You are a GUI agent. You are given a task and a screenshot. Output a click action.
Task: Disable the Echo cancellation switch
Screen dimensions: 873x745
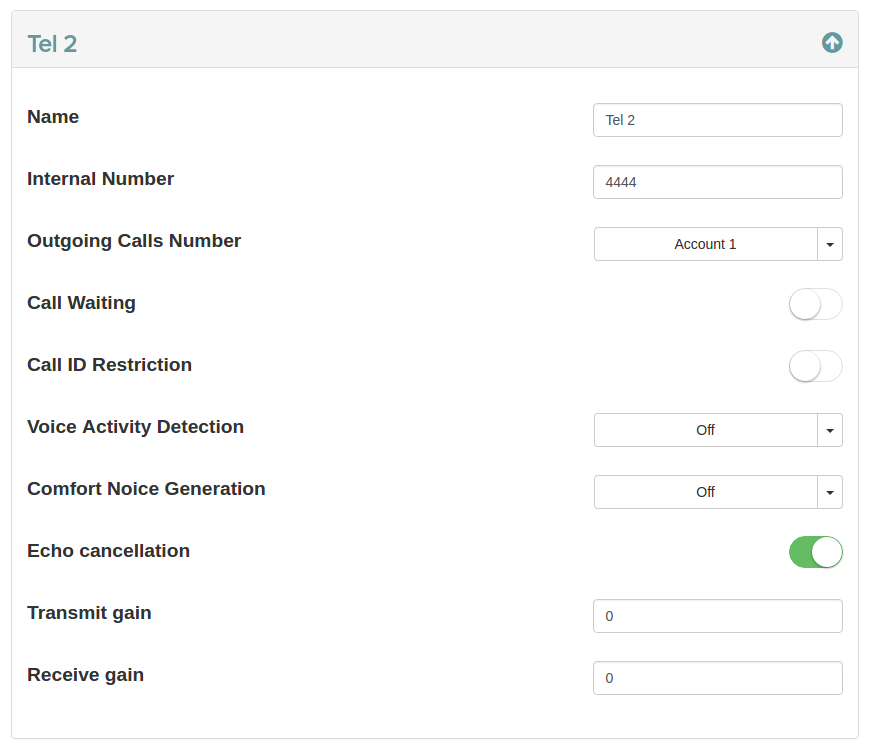pos(815,552)
